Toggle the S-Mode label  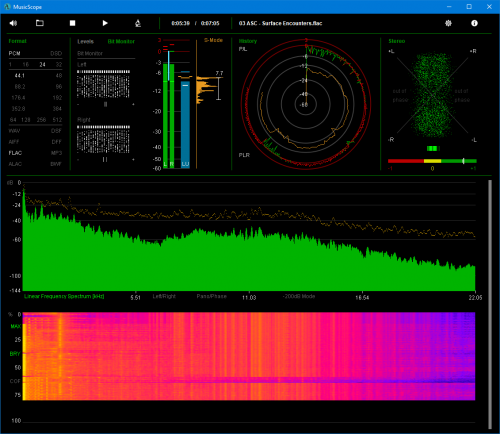click(213, 40)
